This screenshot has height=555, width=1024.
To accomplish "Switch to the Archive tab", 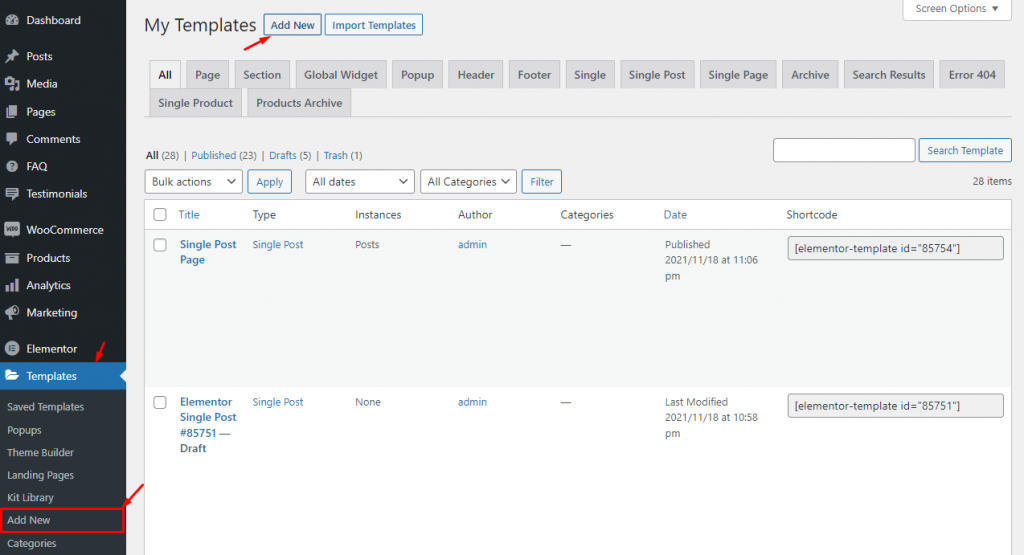I will click(x=810, y=75).
